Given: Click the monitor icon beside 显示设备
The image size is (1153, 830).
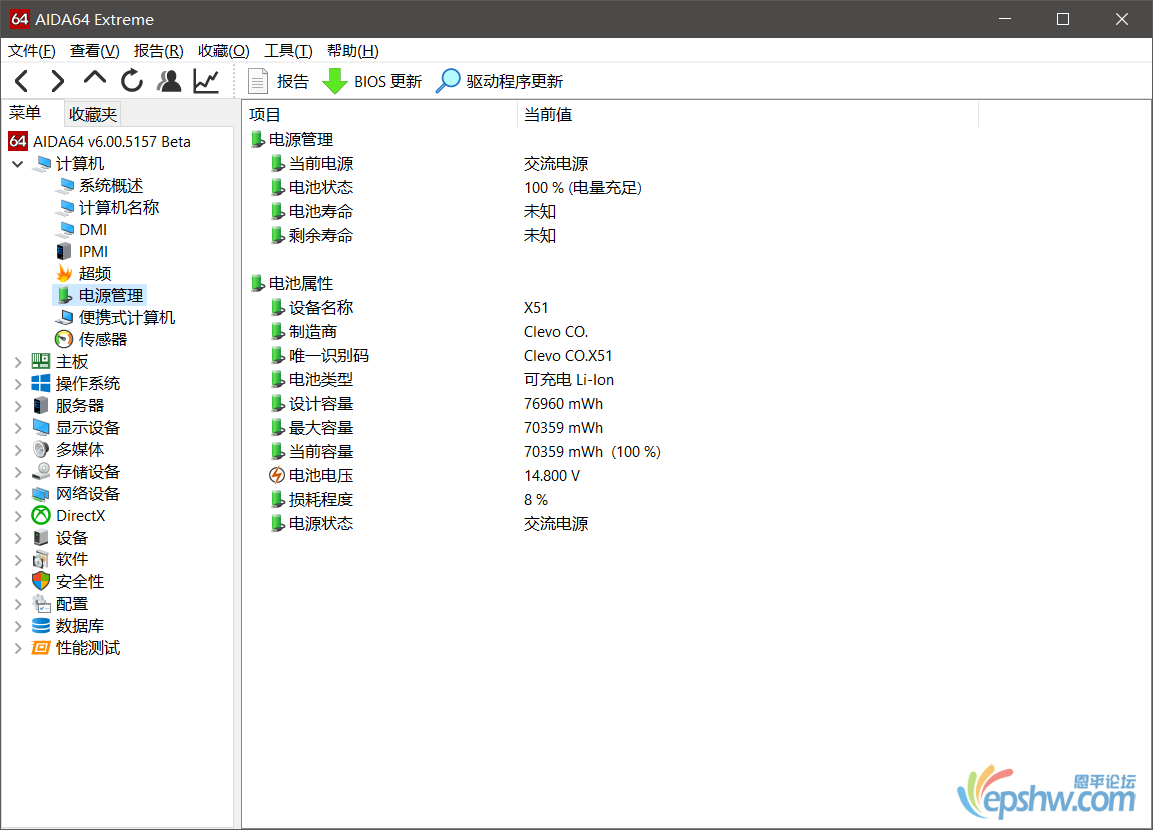Looking at the screenshot, I should pyautogui.click(x=41, y=427).
